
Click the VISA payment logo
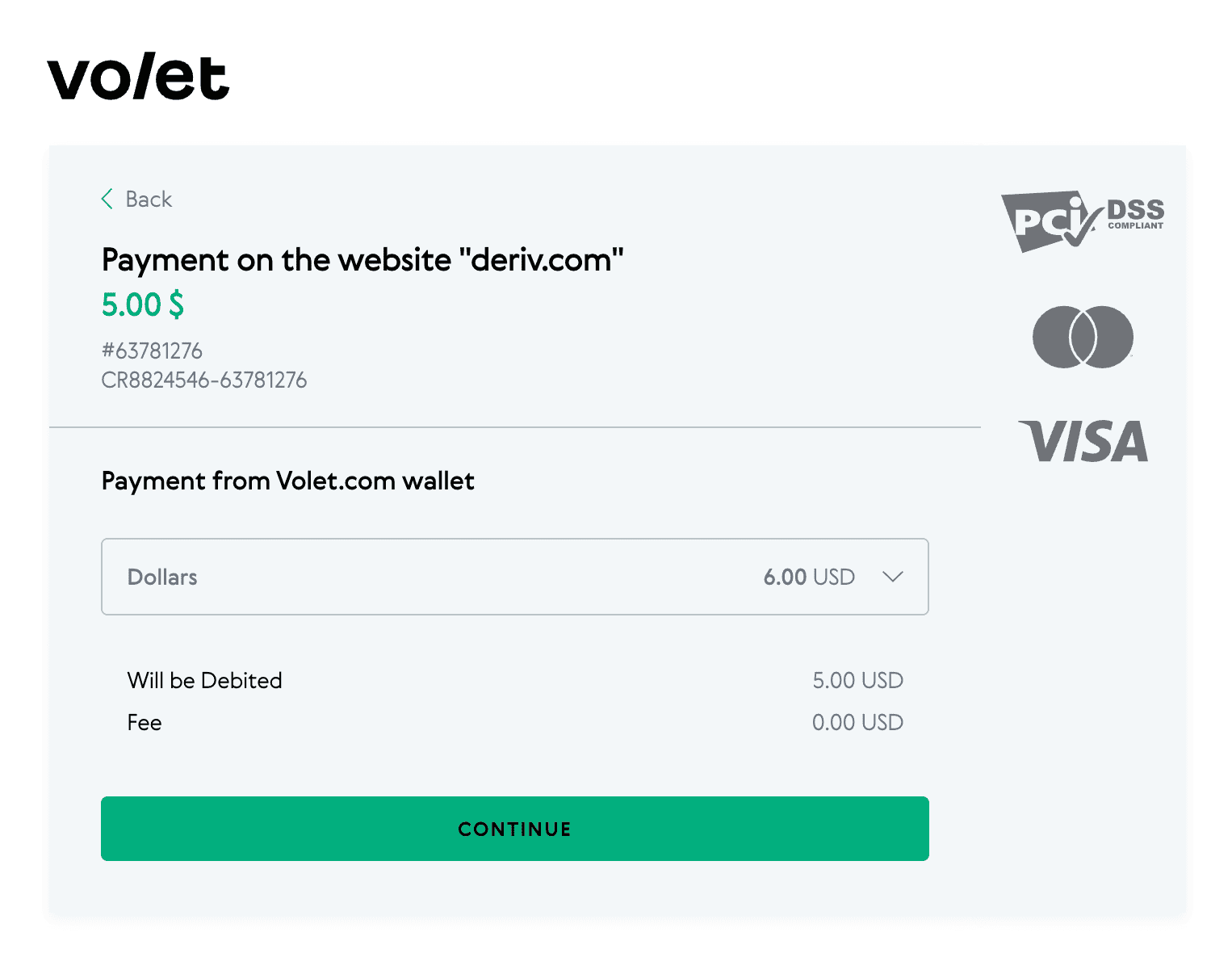click(1083, 441)
